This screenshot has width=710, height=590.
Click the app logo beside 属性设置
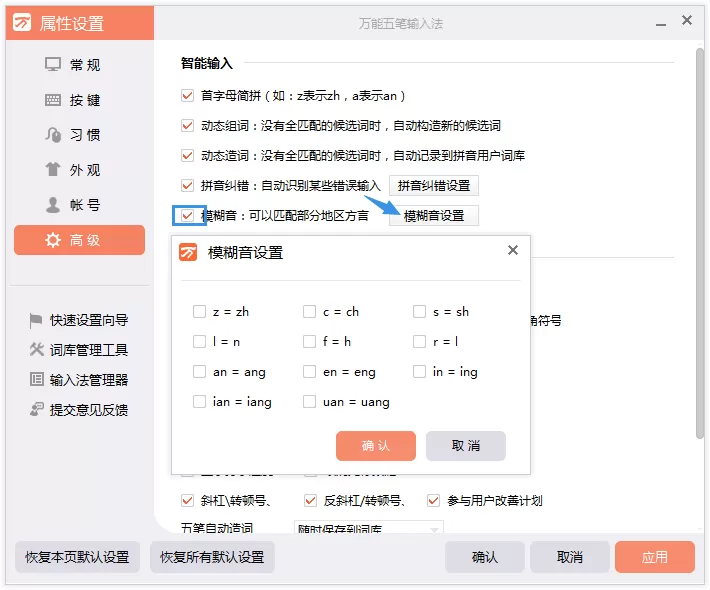(x=22, y=22)
